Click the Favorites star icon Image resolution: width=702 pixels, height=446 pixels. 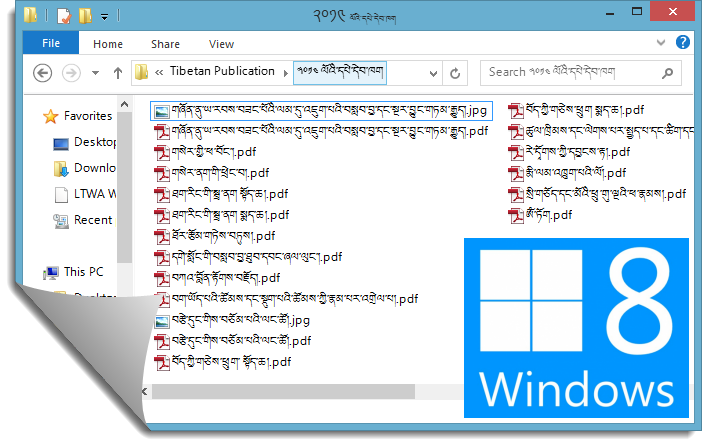pyautogui.click(x=51, y=117)
